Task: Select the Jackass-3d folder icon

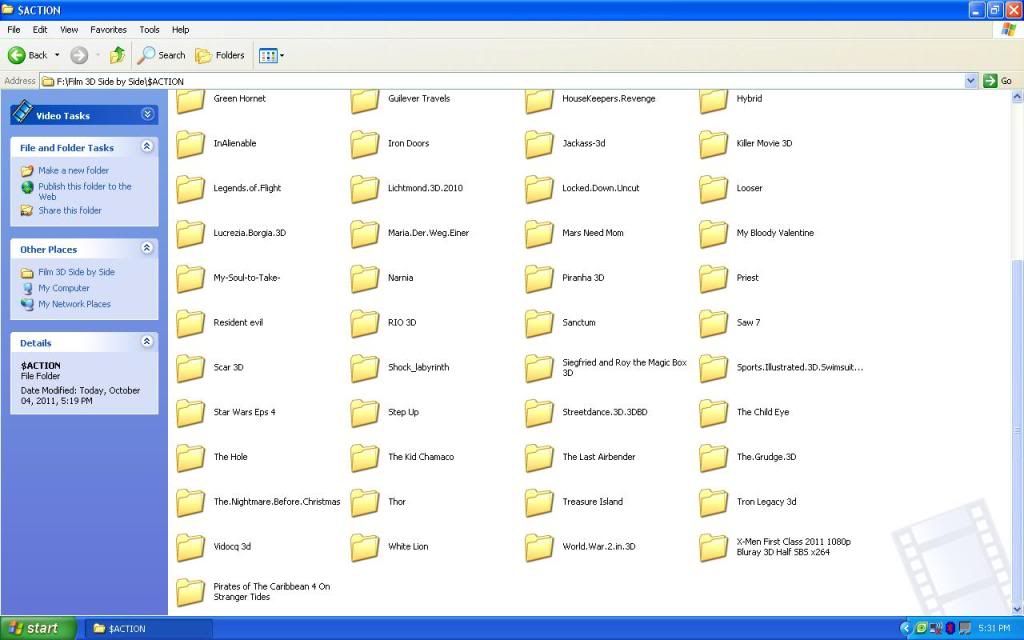Action: coord(539,144)
